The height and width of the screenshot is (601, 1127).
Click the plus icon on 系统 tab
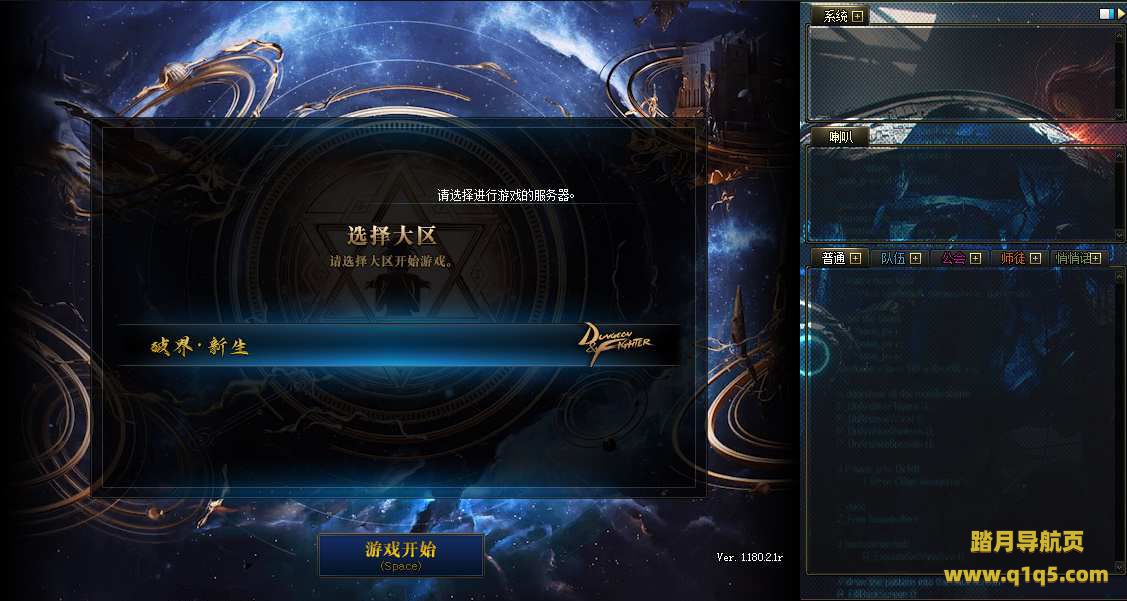click(857, 17)
